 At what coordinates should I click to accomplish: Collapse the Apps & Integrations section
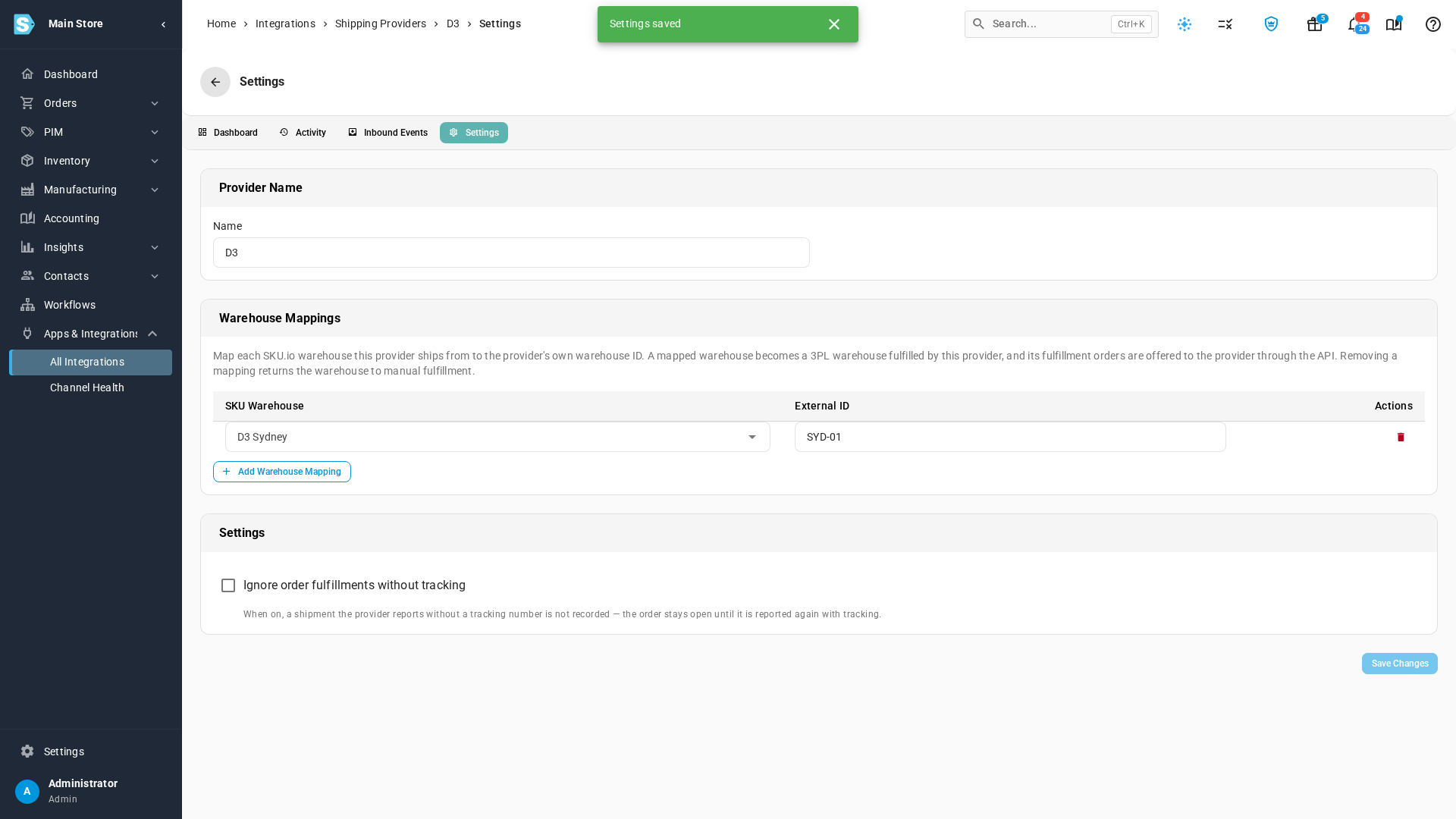(152, 334)
